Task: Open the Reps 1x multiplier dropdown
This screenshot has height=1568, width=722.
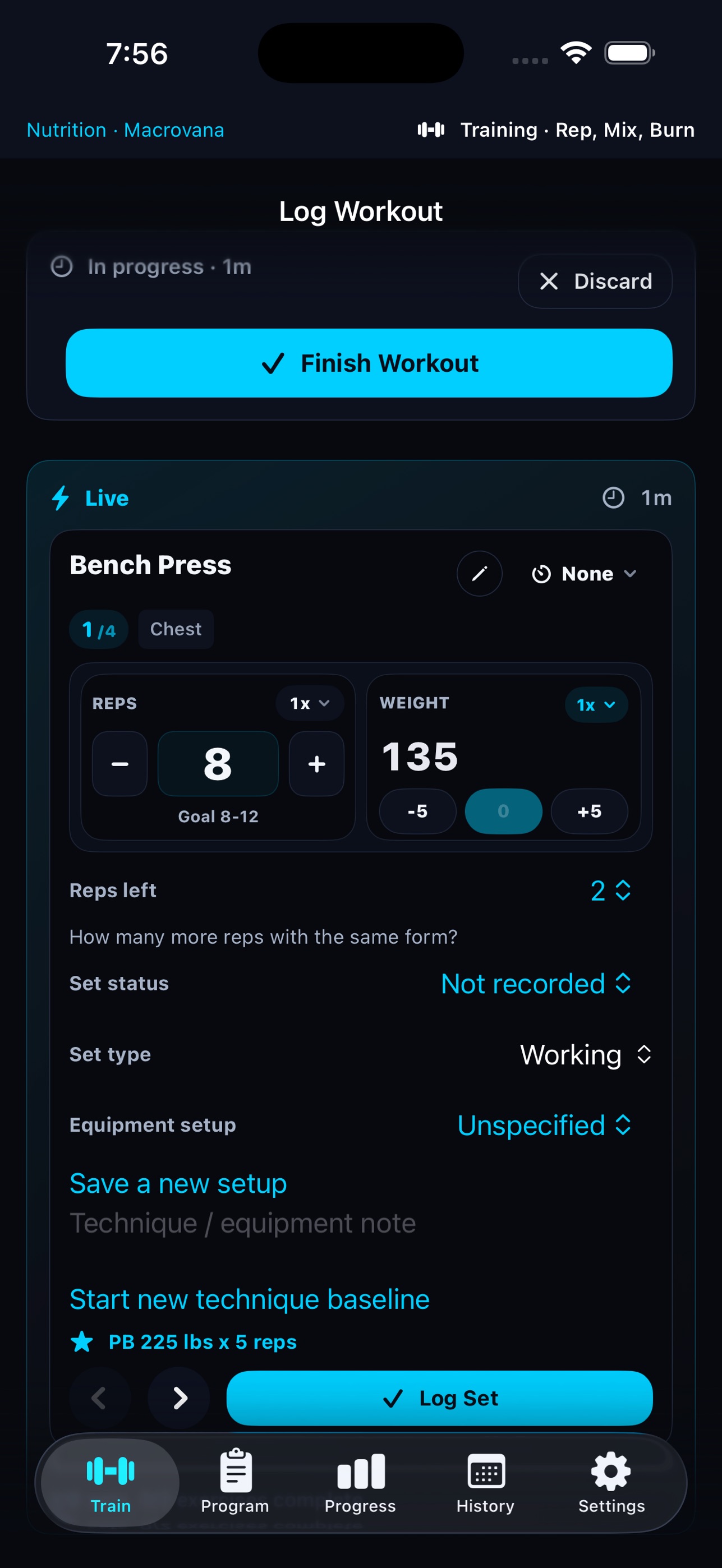Action: [309, 704]
